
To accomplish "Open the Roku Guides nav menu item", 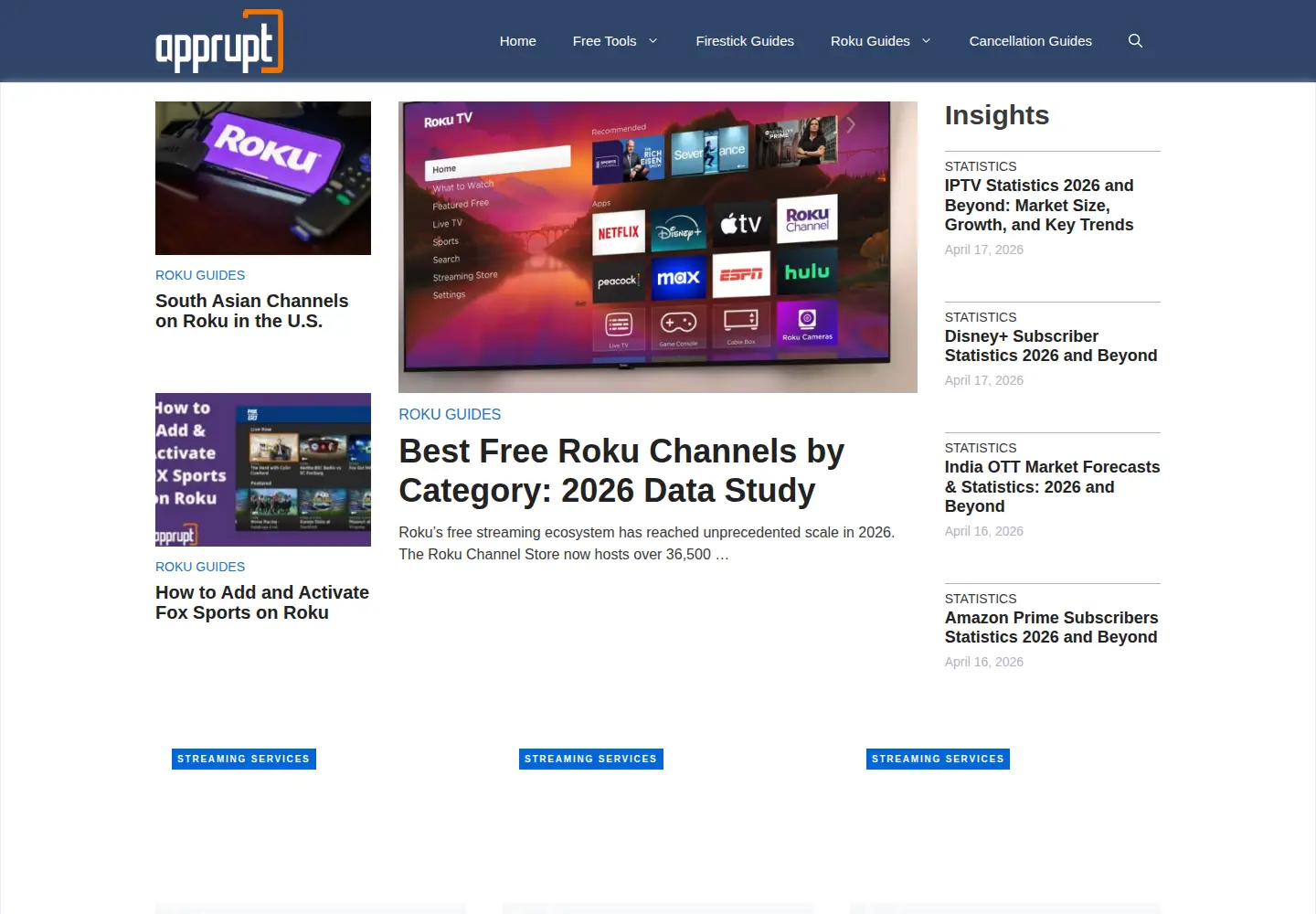I will tap(870, 41).
